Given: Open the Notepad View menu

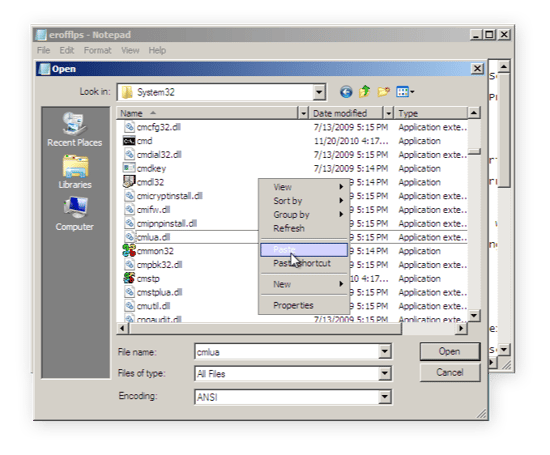Looking at the screenshot, I should point(130,50).
